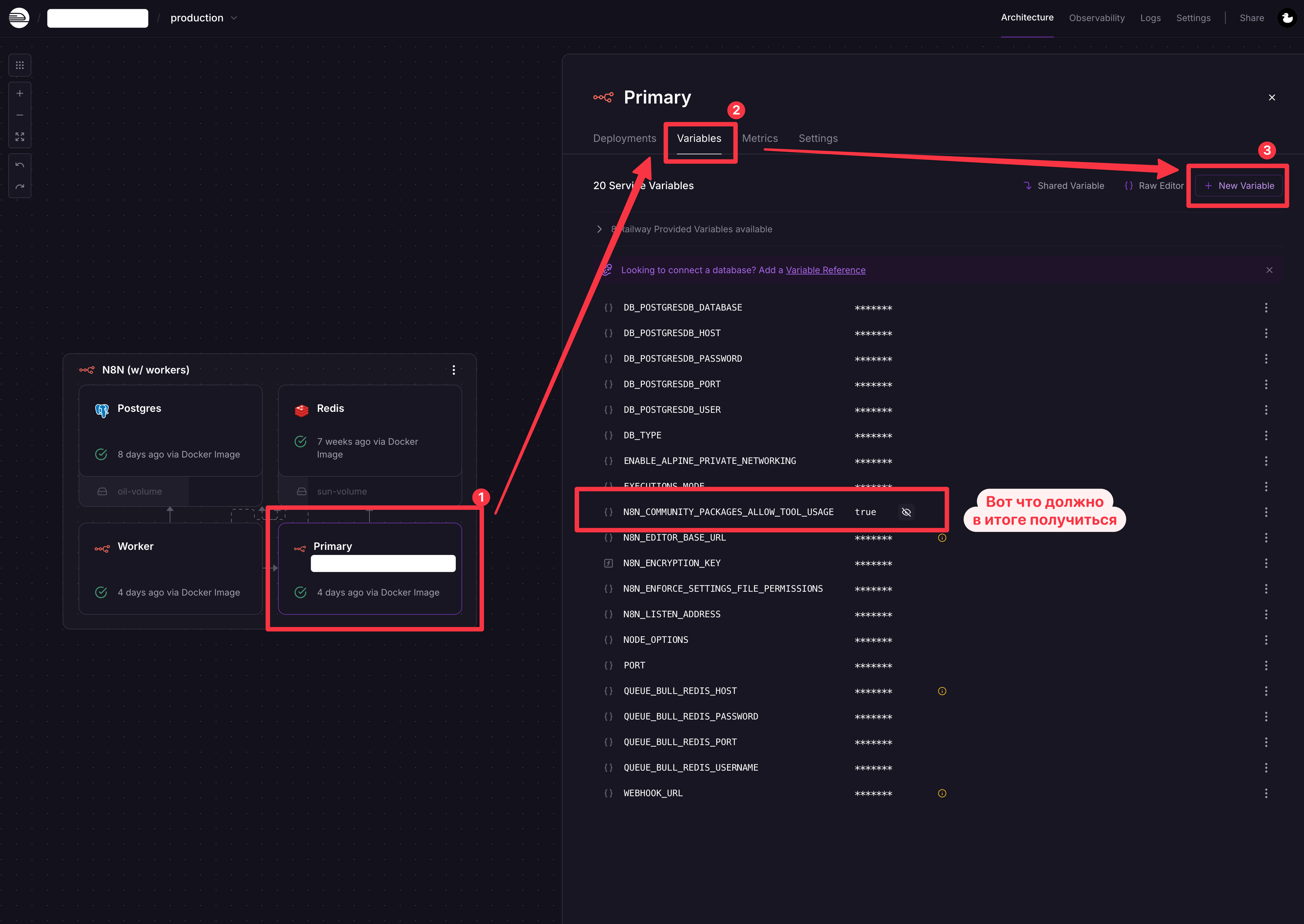Open options for PORT variable
The height and width of the screenshot is (924, 1304).
click(1266, 666)
